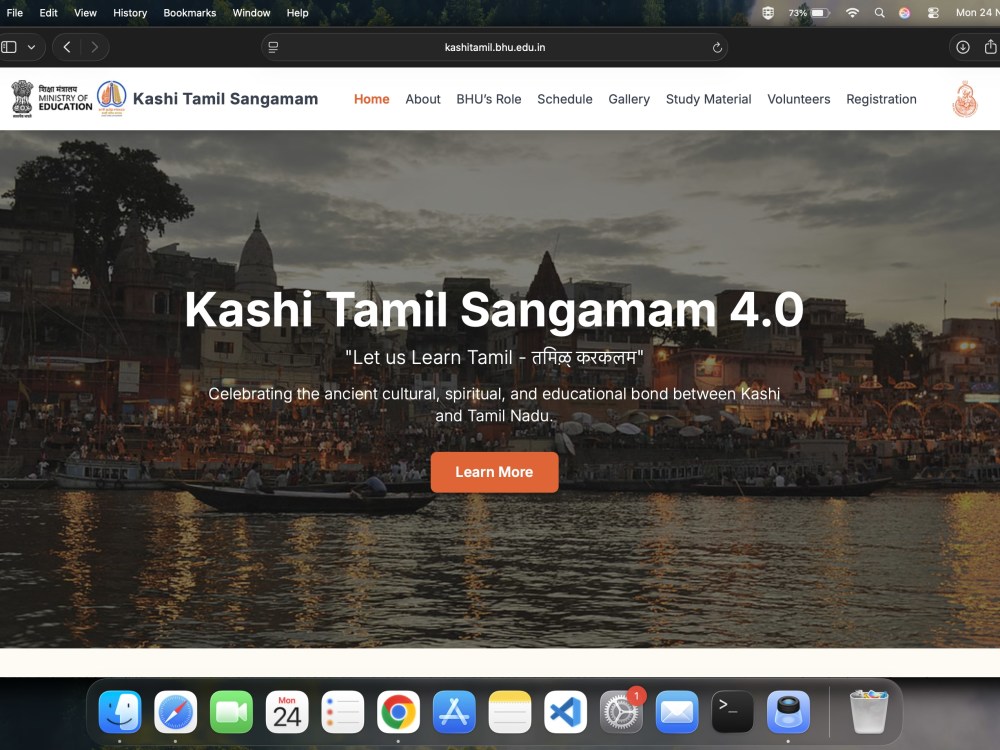1000x750 pixels.
Task: Open the About nav link
Action: coord(423,99)
